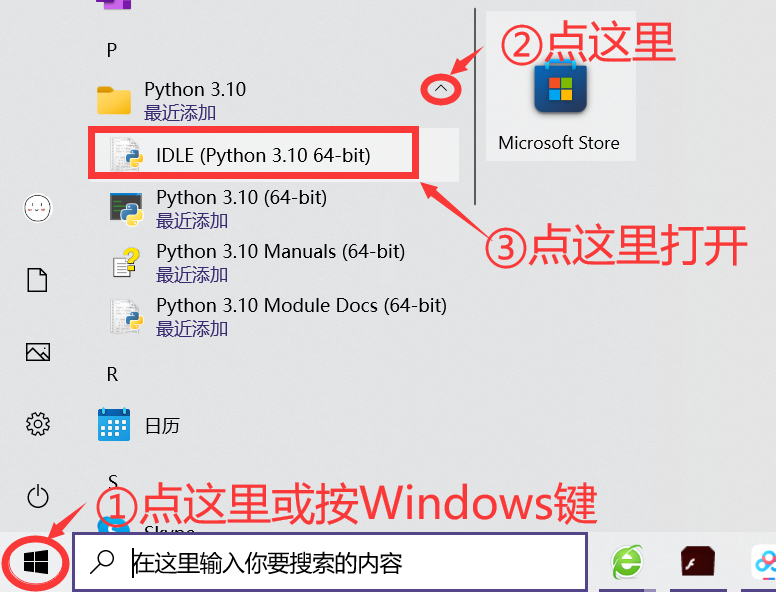776x592 pixels.
Task: Click the Microsoft Store tile
Action: tap(560, 87)
